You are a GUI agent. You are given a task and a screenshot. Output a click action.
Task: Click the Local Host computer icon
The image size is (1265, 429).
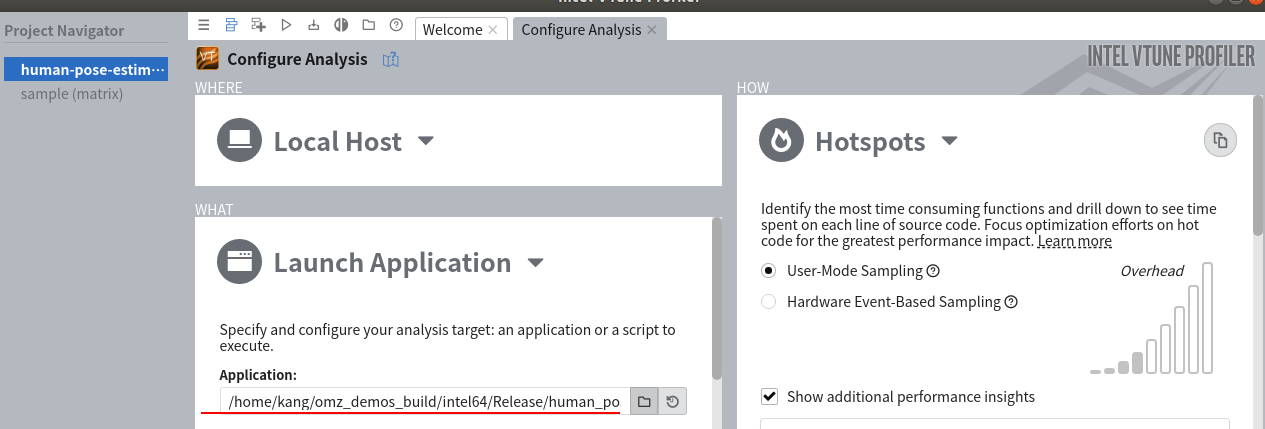(239, 140)
